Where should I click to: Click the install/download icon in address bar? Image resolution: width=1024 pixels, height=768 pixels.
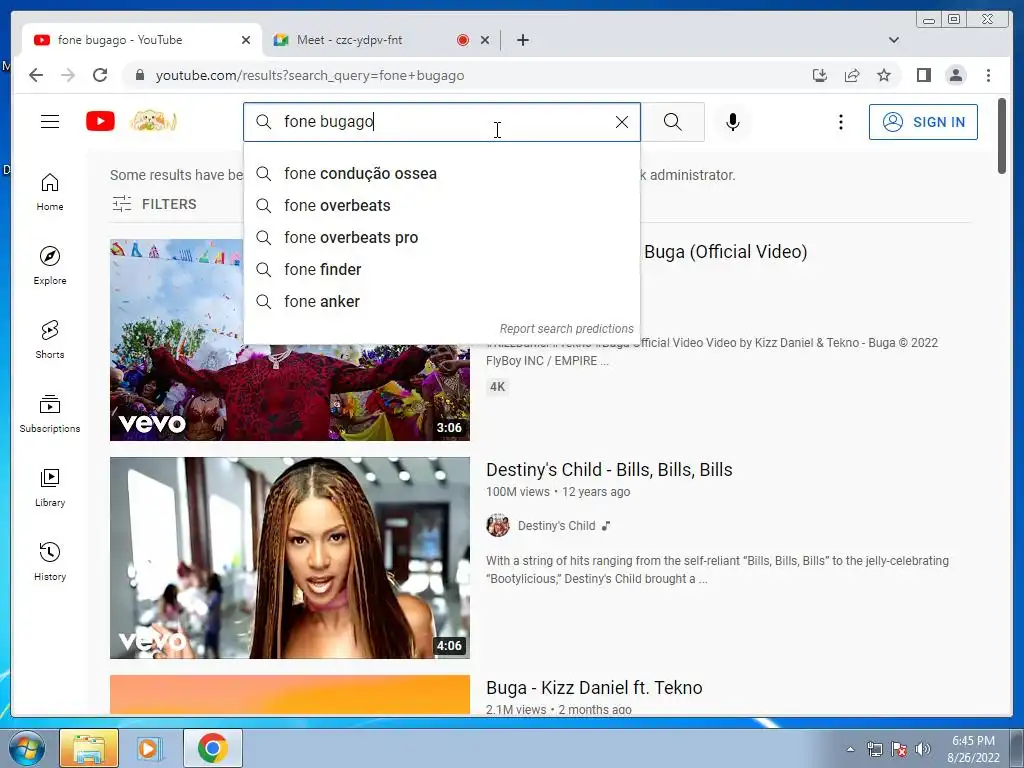pos(820,75)
